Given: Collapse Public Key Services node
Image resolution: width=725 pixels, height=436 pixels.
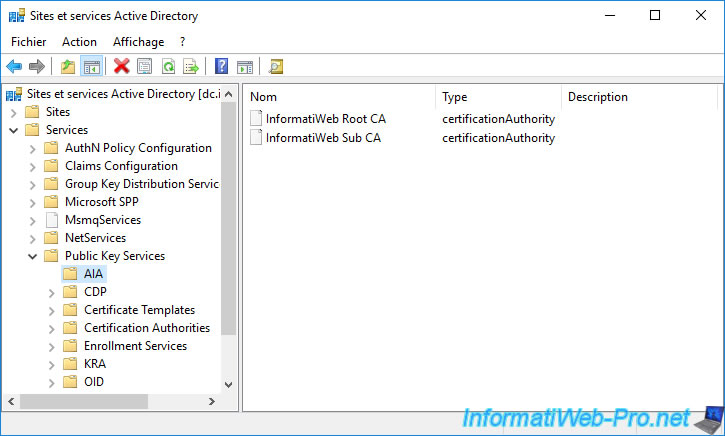Looking at the screenshot, I should pyautogui.click(x=32, y=256).
